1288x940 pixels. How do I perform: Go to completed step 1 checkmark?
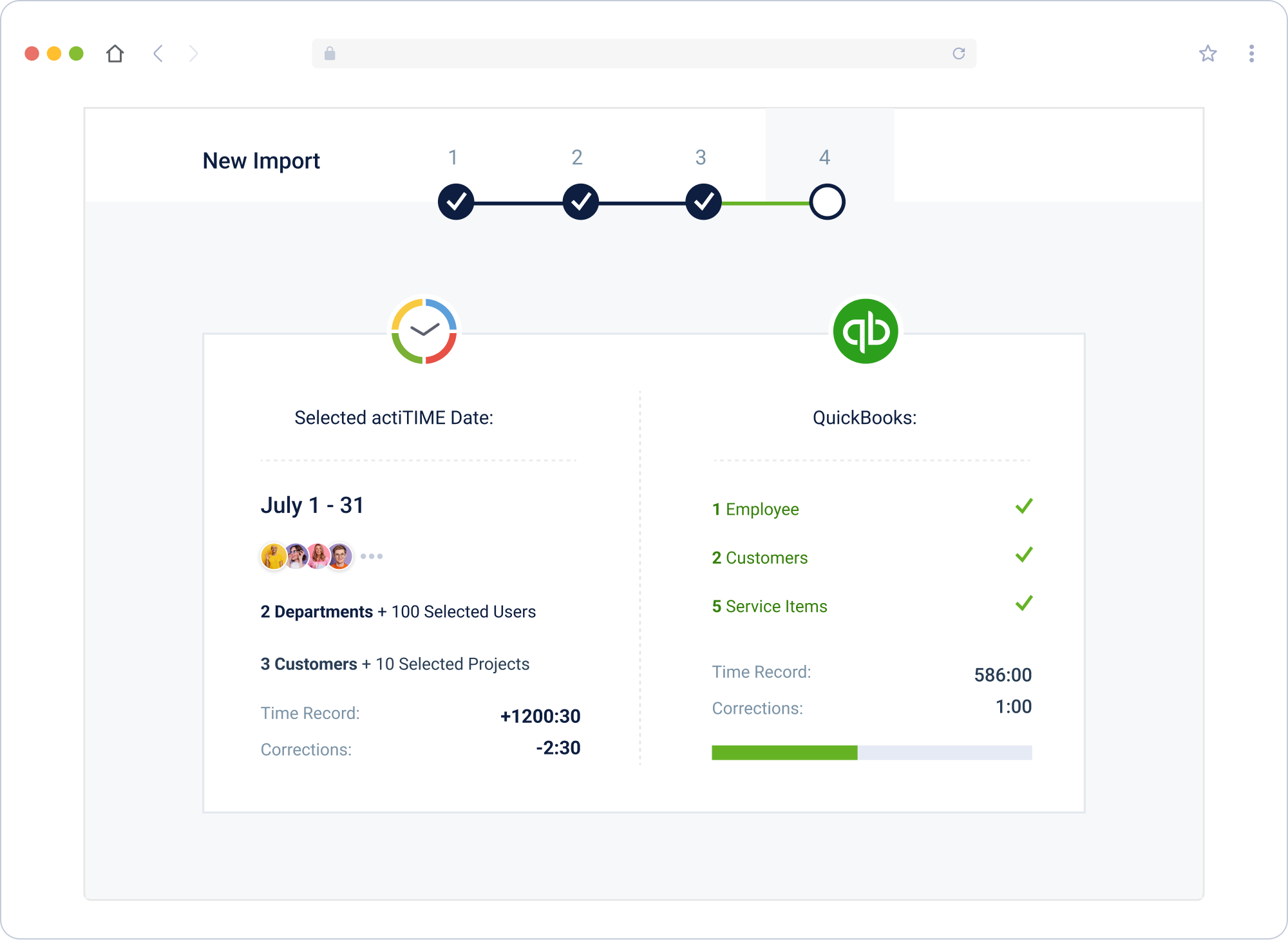(x=456, y=202)
